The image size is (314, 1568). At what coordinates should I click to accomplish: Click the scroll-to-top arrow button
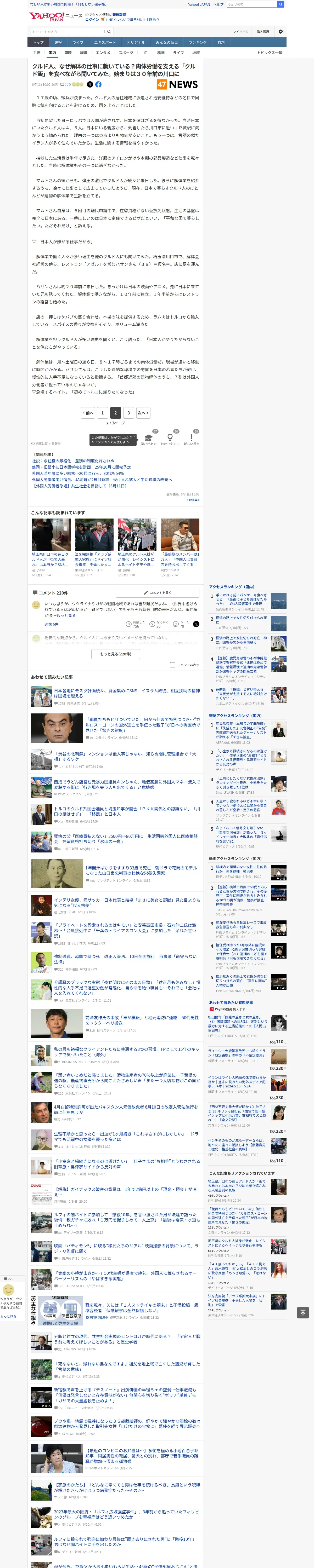click(x=302, y=1312)
